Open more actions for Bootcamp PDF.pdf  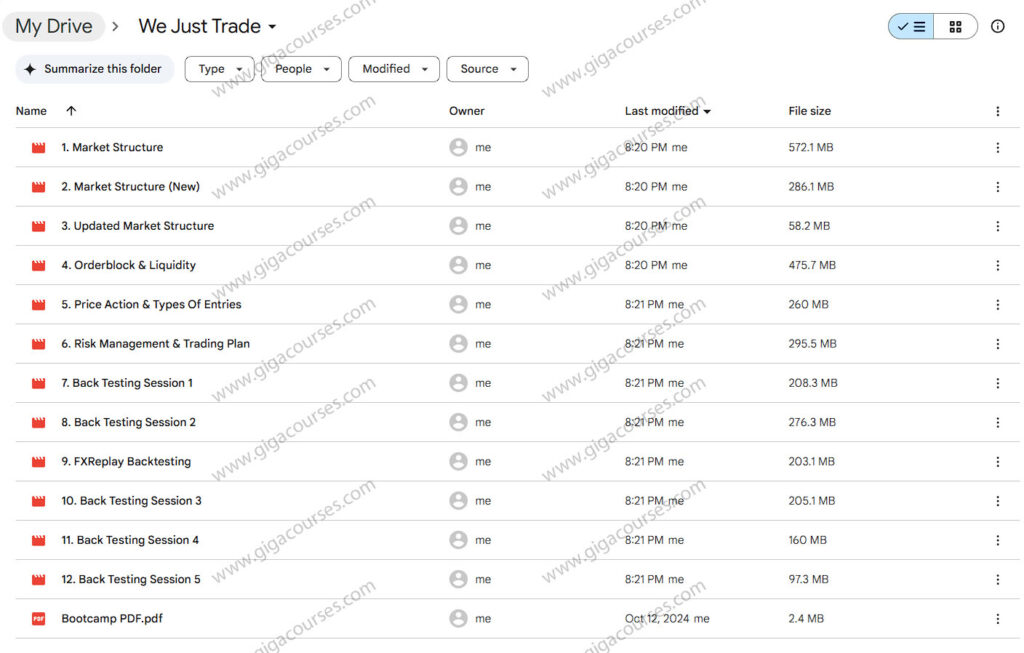point(997,619)
